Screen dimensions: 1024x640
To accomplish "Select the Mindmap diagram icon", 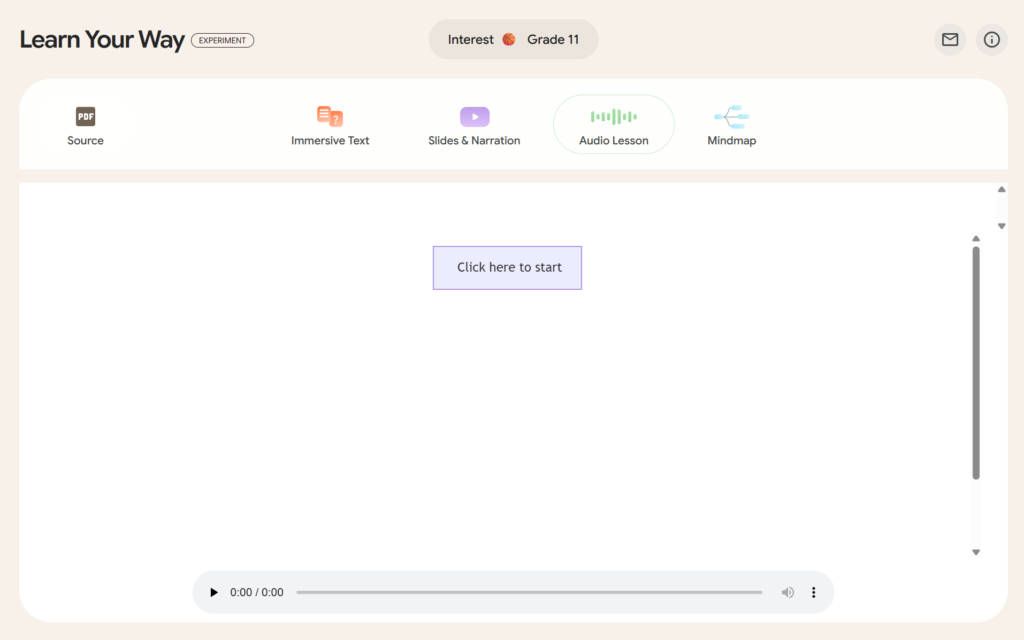I will 731,117.
